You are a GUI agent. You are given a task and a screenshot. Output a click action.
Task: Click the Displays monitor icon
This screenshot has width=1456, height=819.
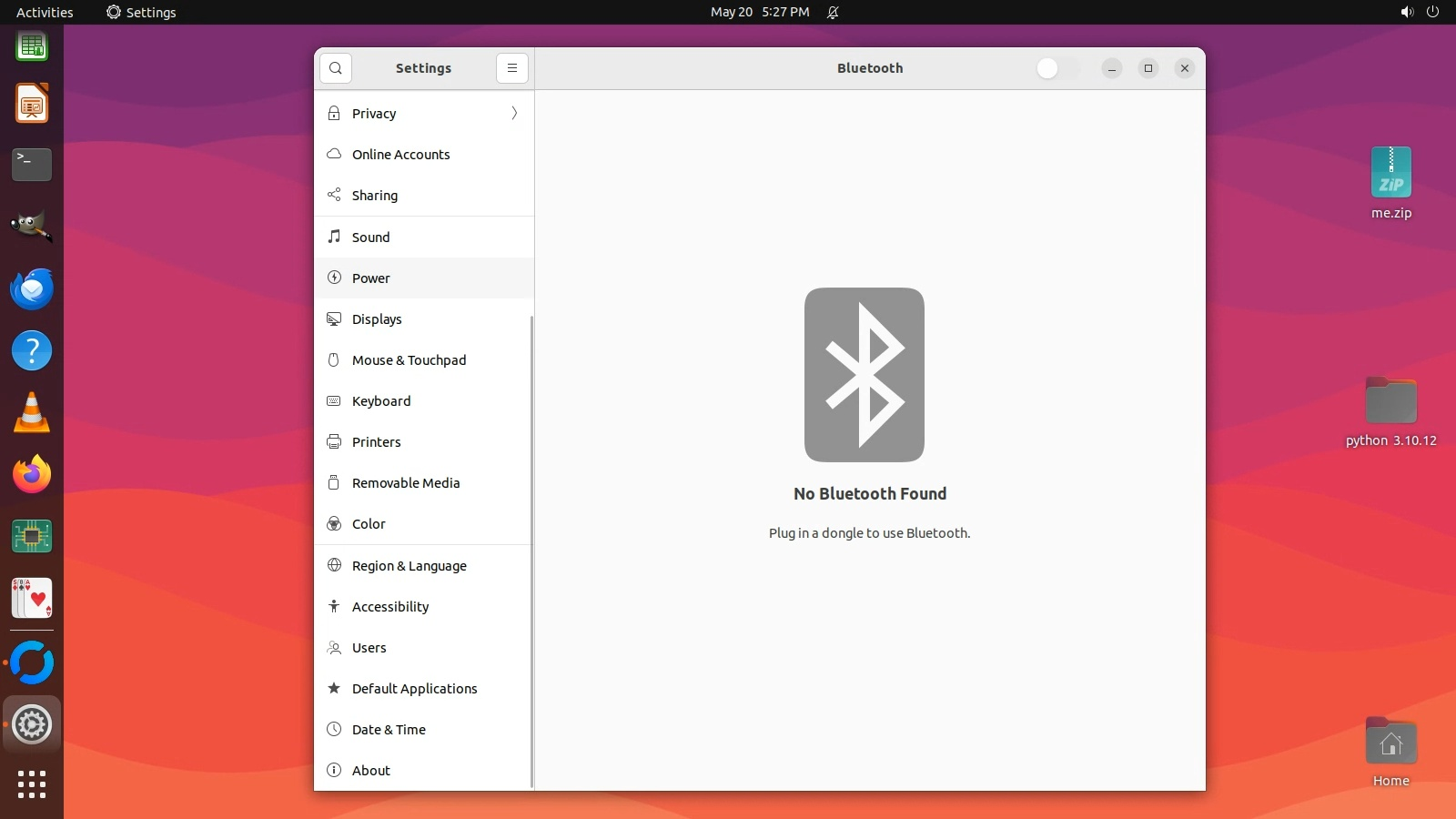[334, 318]
